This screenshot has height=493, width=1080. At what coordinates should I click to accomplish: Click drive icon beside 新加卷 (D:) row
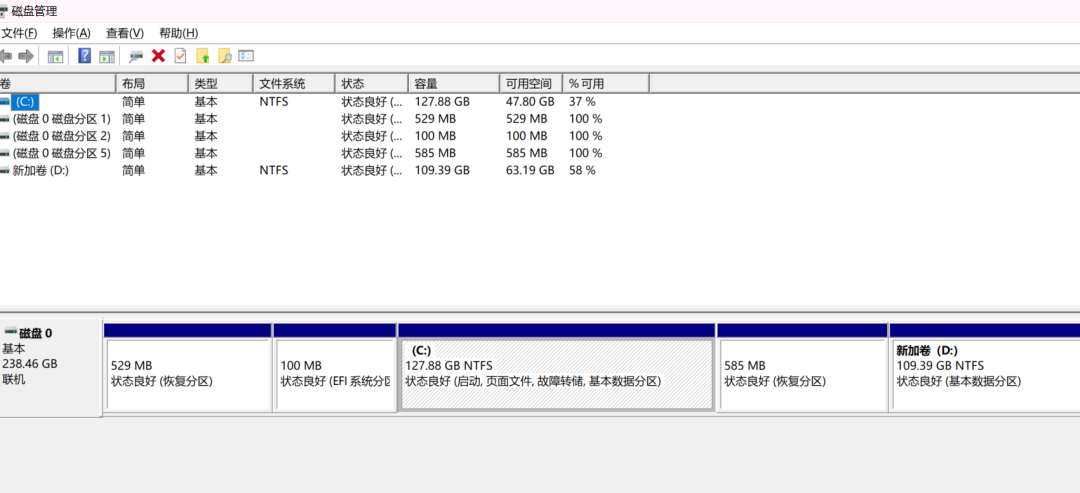[5, 171]
